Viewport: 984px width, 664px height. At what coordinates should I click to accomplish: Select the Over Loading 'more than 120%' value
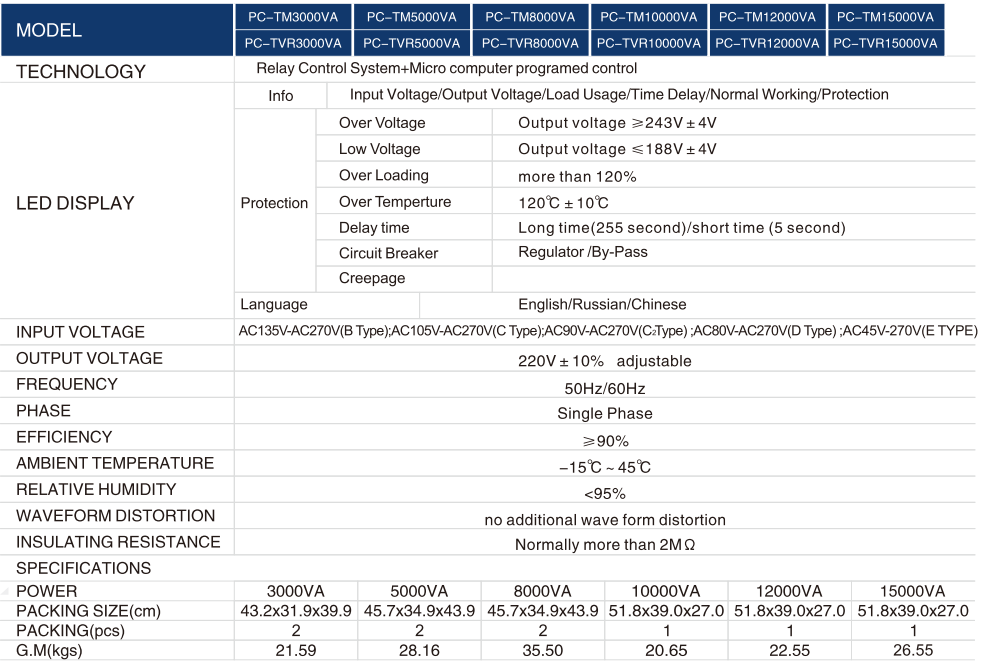click(x=577, y=176)
